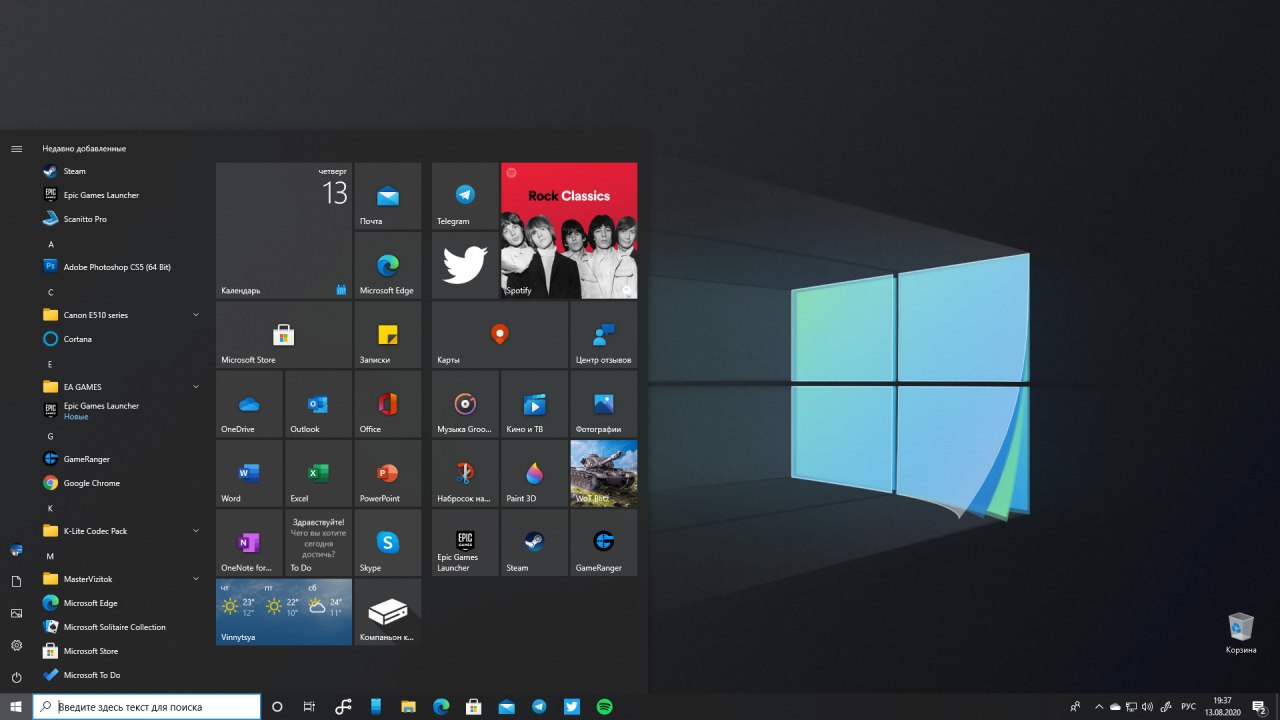Click the Недавно добавленные header
This screenshot has height=720, width=1280.
pos(84,148)
